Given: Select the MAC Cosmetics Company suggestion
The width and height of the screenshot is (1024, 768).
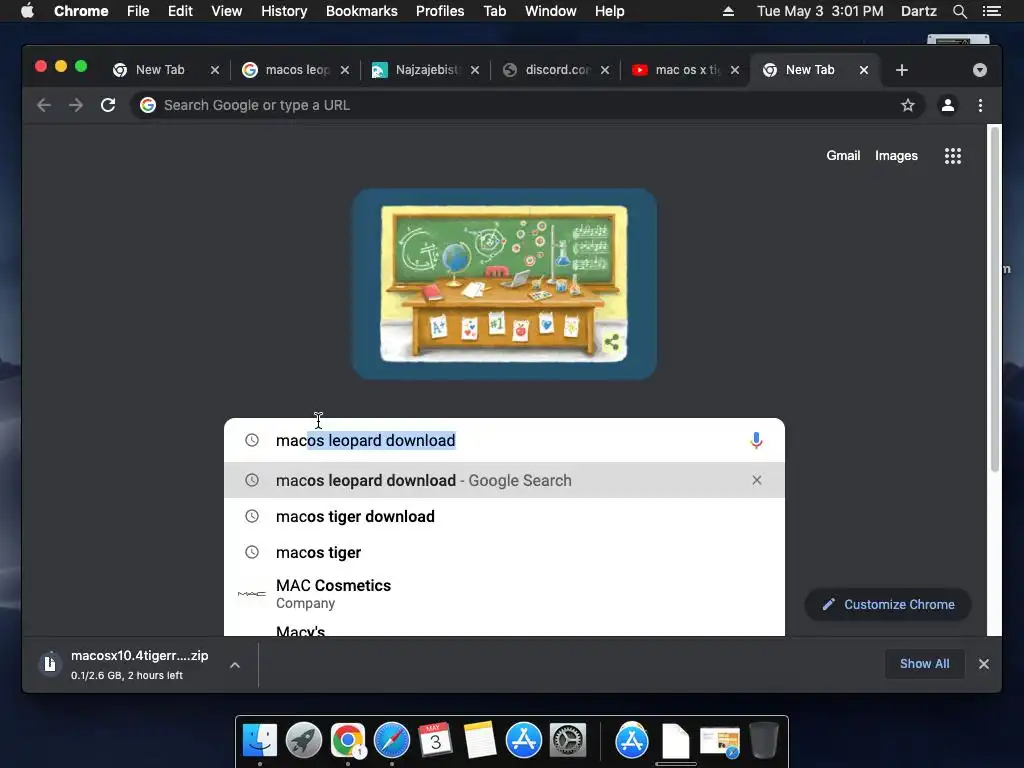Looking at the screenshot, I should [x=504, y=594].
